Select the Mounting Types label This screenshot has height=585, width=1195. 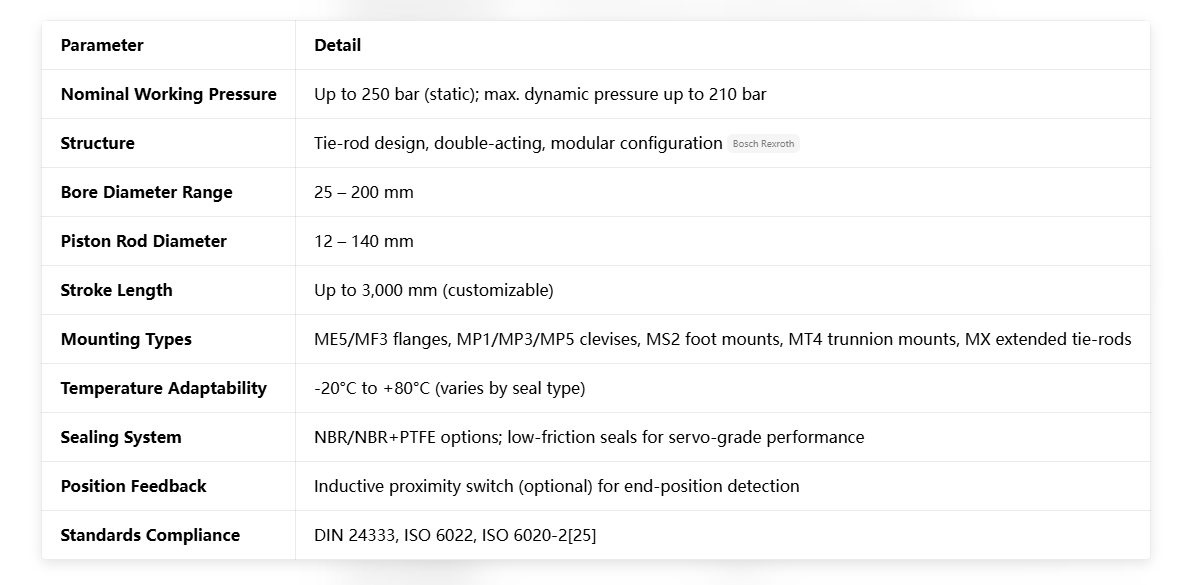[126, 339]
